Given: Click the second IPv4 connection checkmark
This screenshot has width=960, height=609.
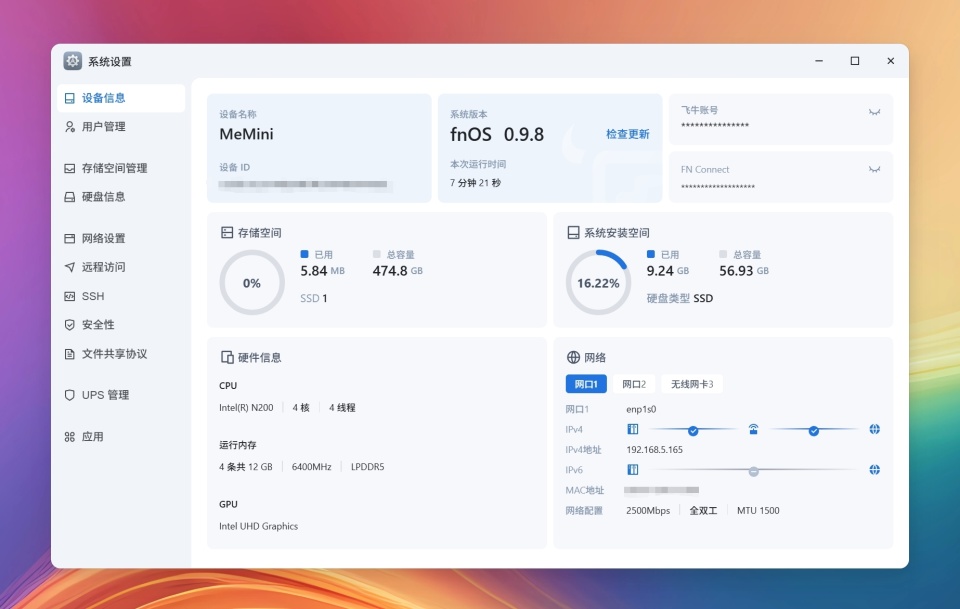Looking at the screenshot, I should point(814,431).
